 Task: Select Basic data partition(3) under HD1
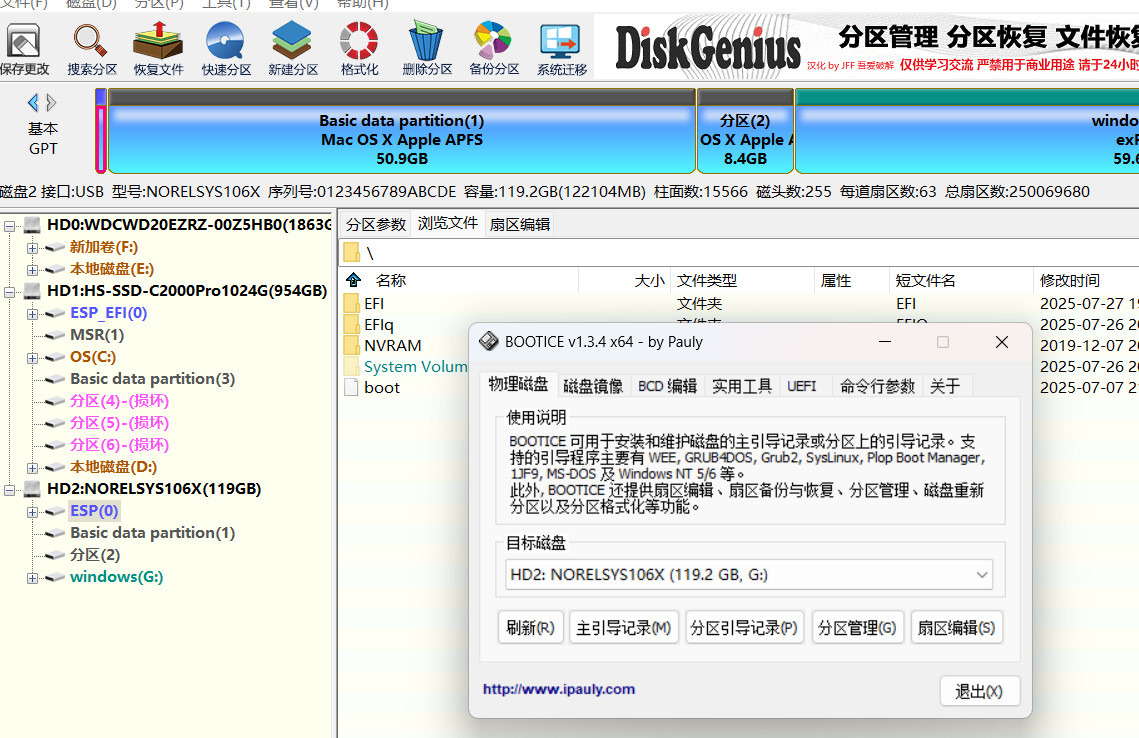tap(153, 378)
